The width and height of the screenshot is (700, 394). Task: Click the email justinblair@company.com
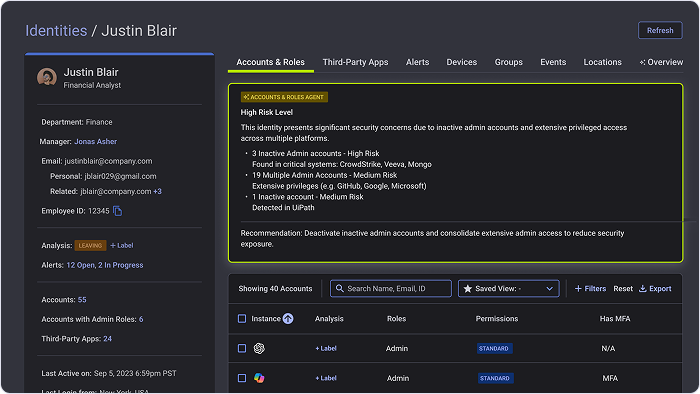point(108,161)
